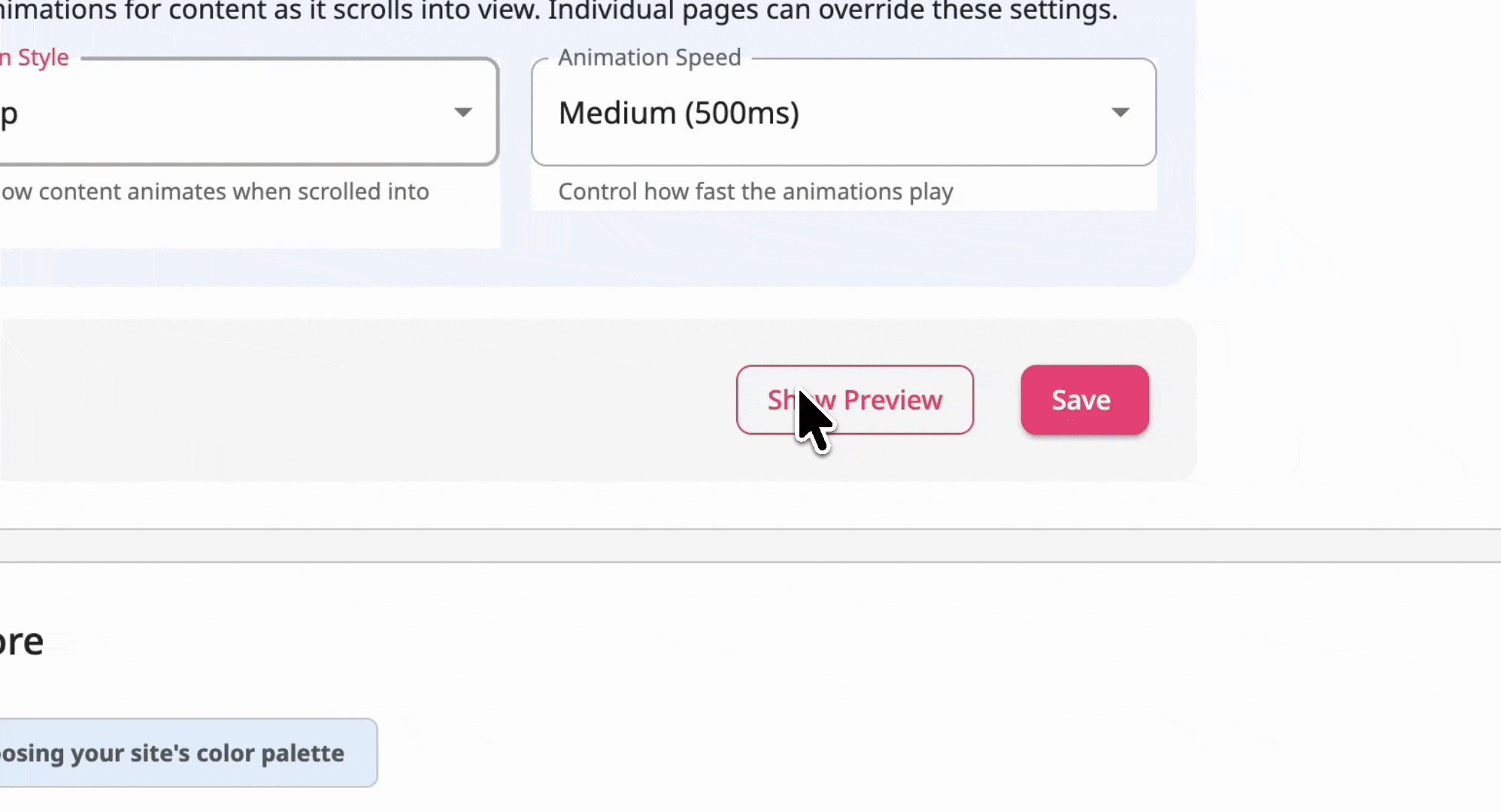Click the heading ending in "ore"
Image resolution: width=1501 pixels, height=812 pixels.
tap(22, 642)
